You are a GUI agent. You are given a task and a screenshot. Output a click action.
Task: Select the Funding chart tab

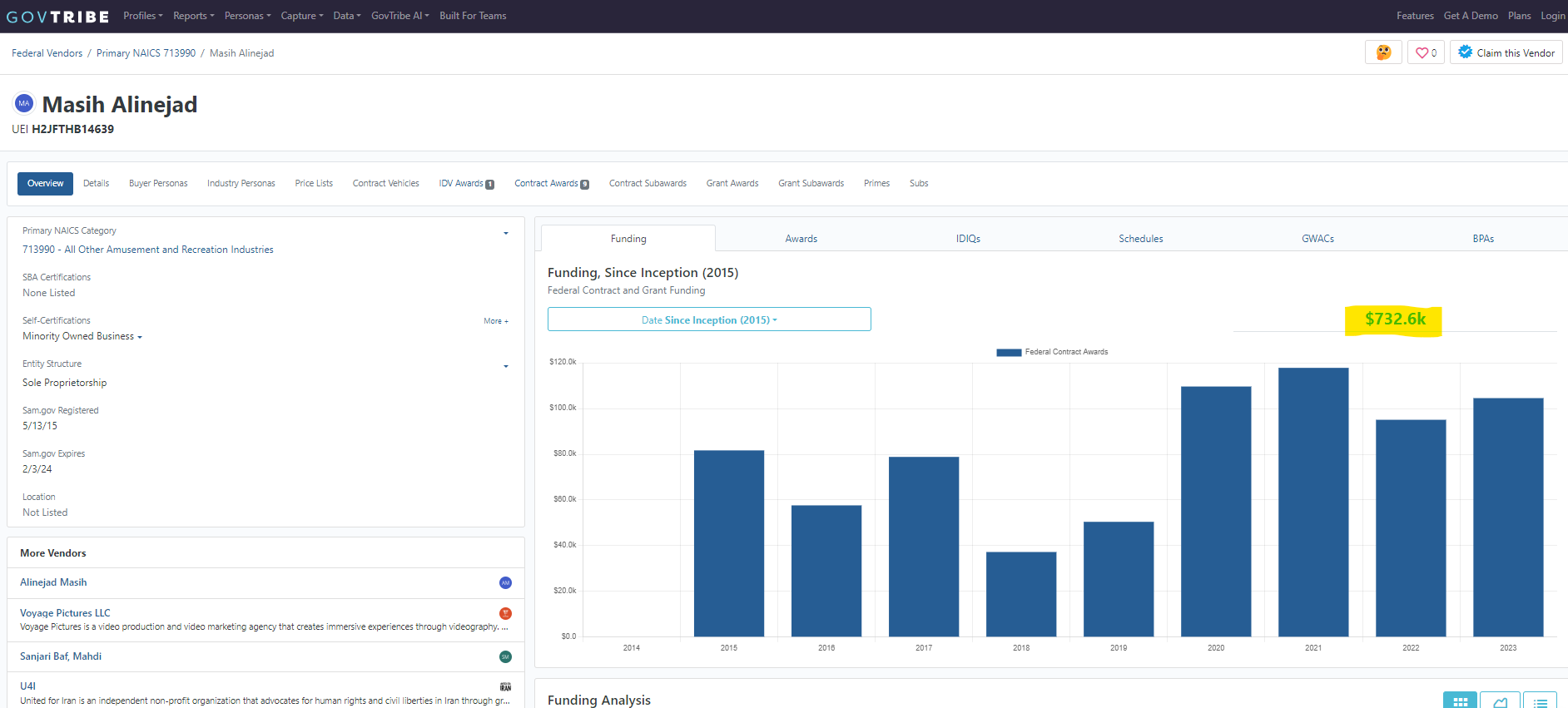628,239
